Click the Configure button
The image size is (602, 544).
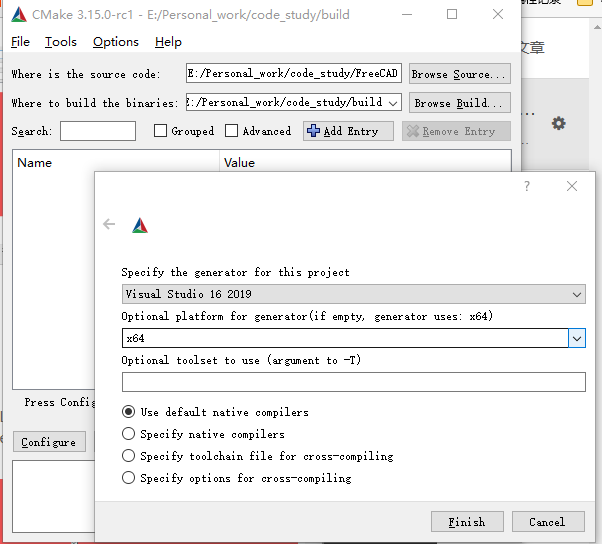pyautogui.click(x=49, y=442)
